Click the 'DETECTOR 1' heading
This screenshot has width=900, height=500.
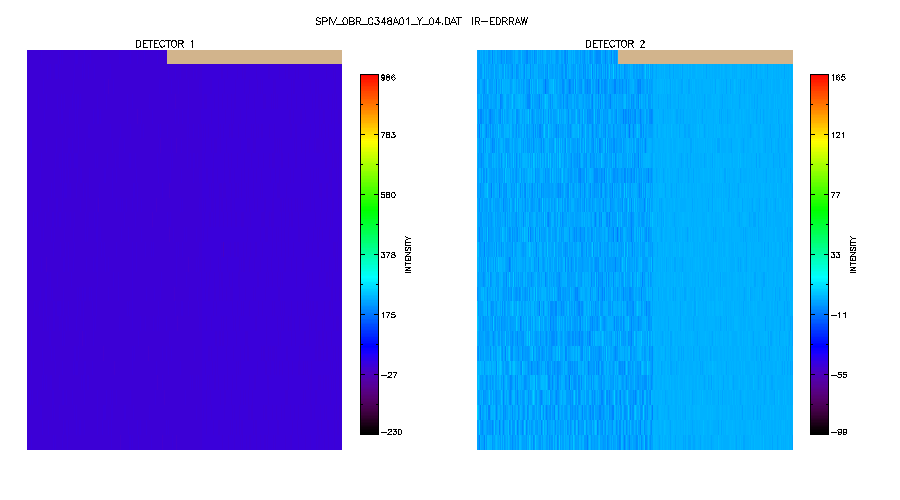click(165, 44)
